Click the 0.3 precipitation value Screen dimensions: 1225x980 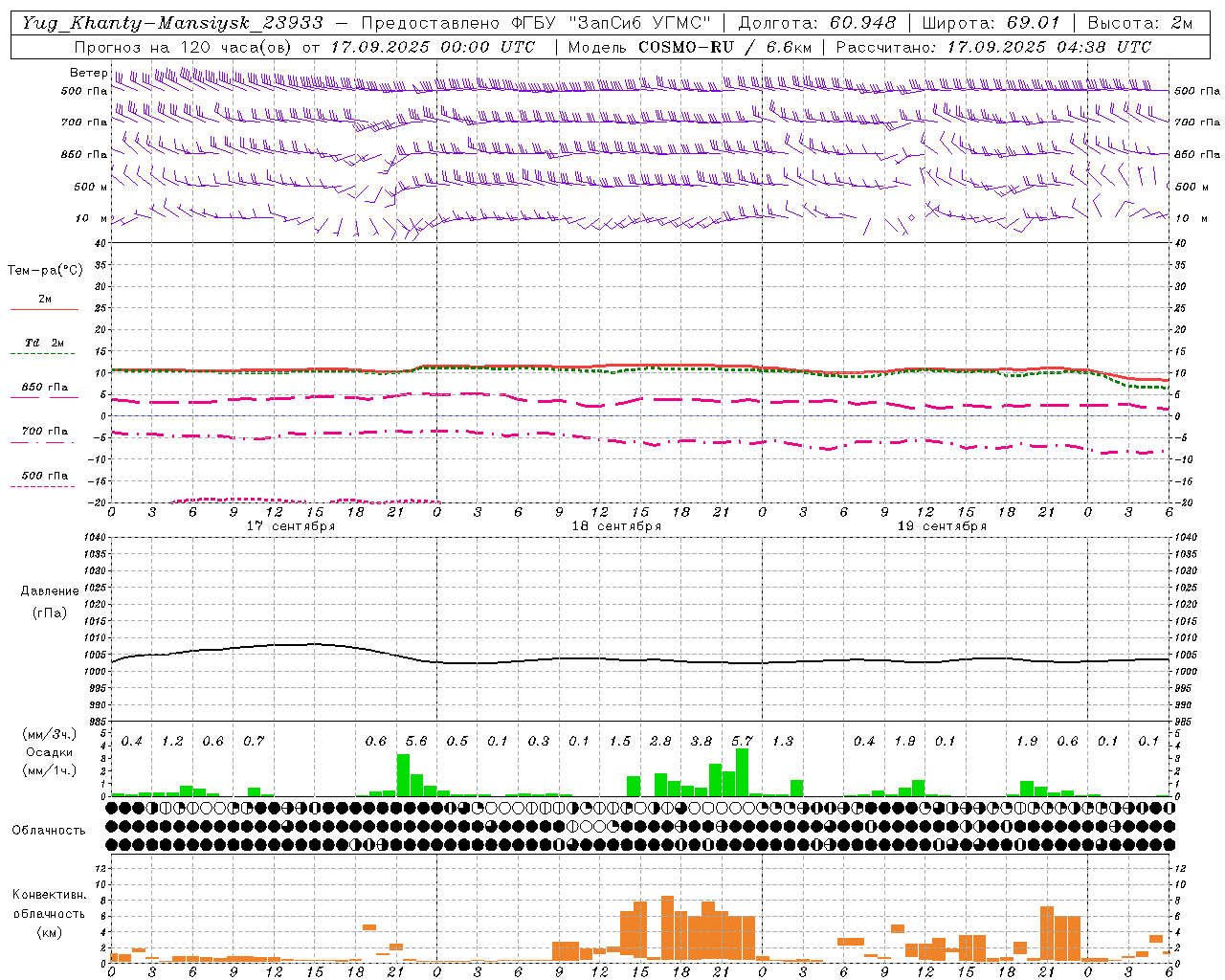[539, 742]
